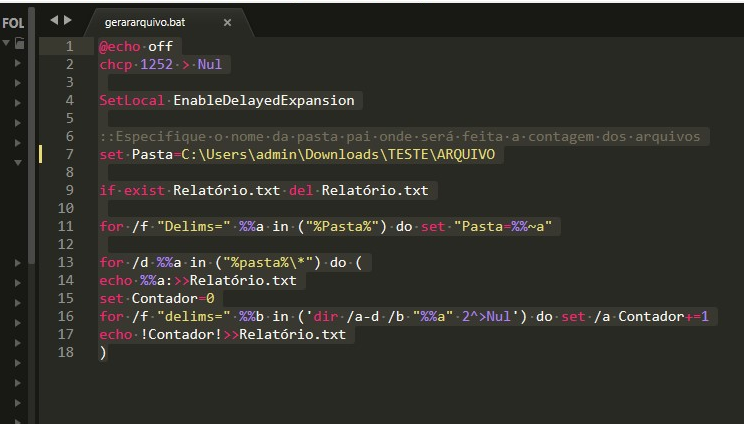Click line number 16 in gutter
This screenshot has height=424, width=744.
[65, 316]
